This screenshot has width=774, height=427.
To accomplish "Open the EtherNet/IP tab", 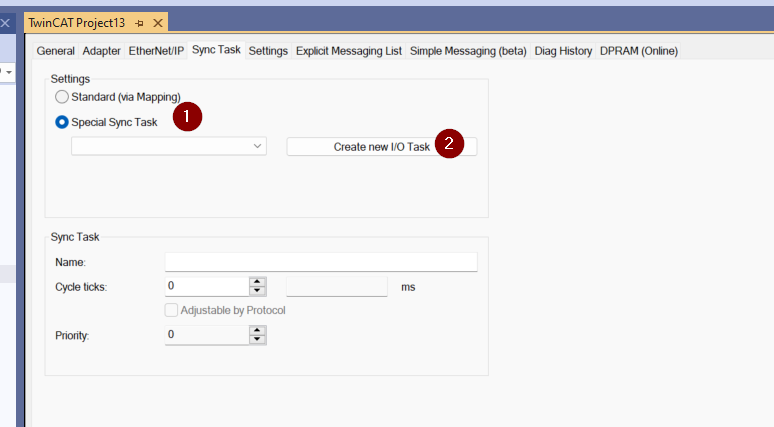I will tap(156, 51).
